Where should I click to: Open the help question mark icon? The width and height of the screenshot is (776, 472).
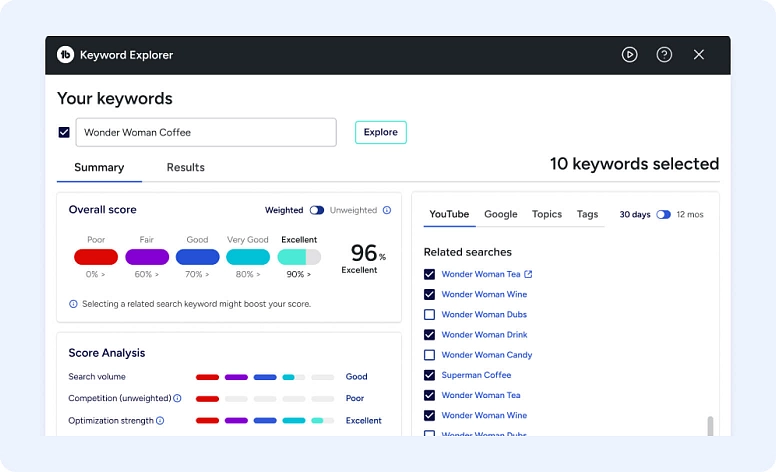pos(664,54)
